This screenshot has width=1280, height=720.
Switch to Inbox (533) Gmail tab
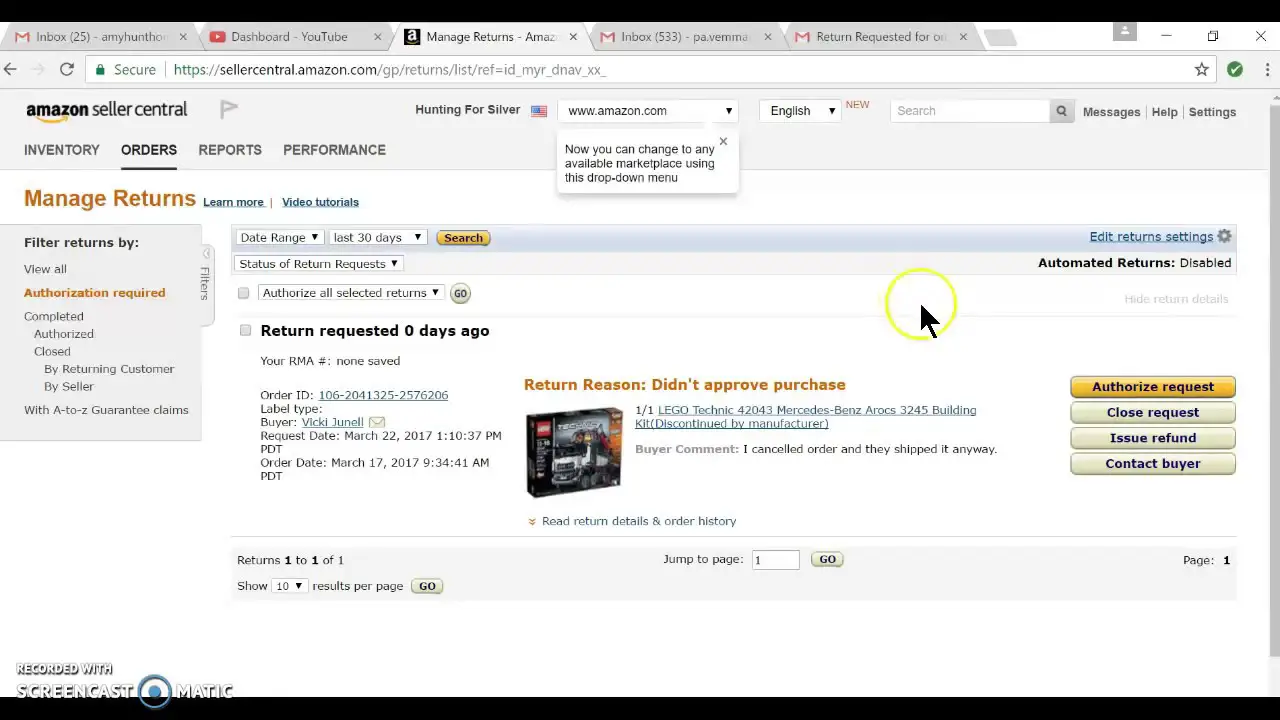[684, 37]
